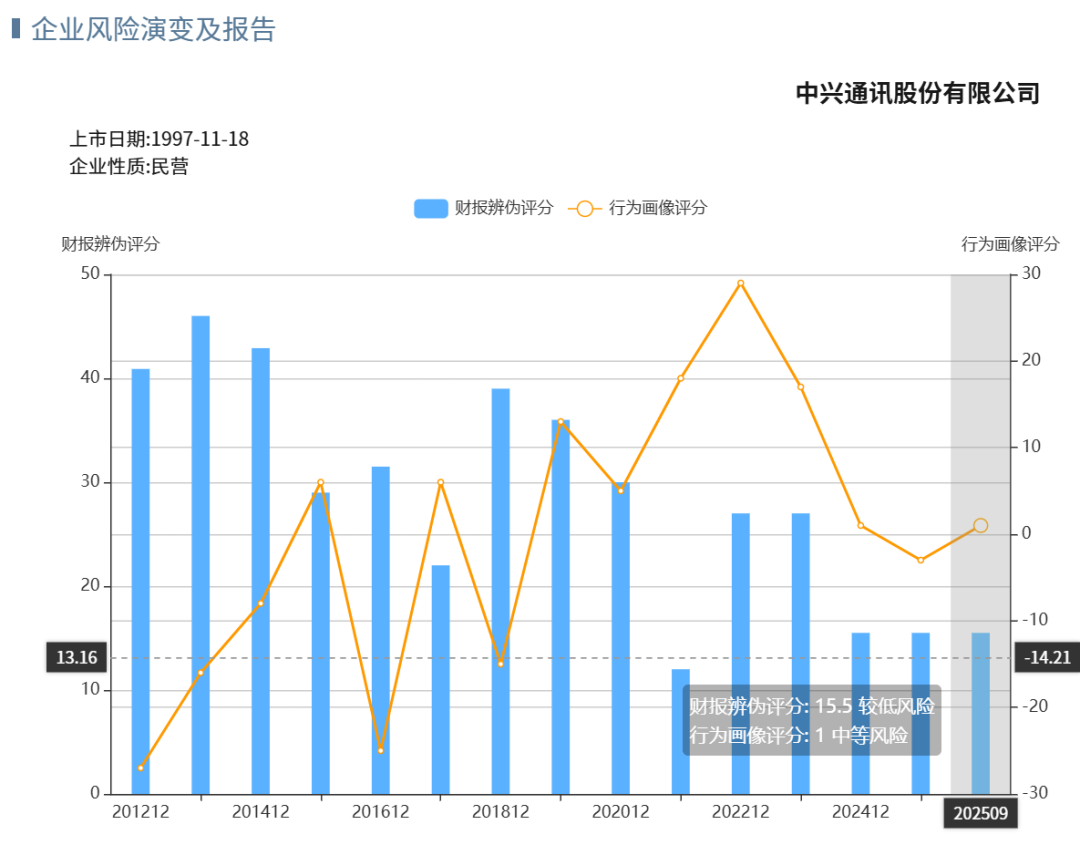
Task: Select the blue bar for 201612
Action: tap(380, 630)
